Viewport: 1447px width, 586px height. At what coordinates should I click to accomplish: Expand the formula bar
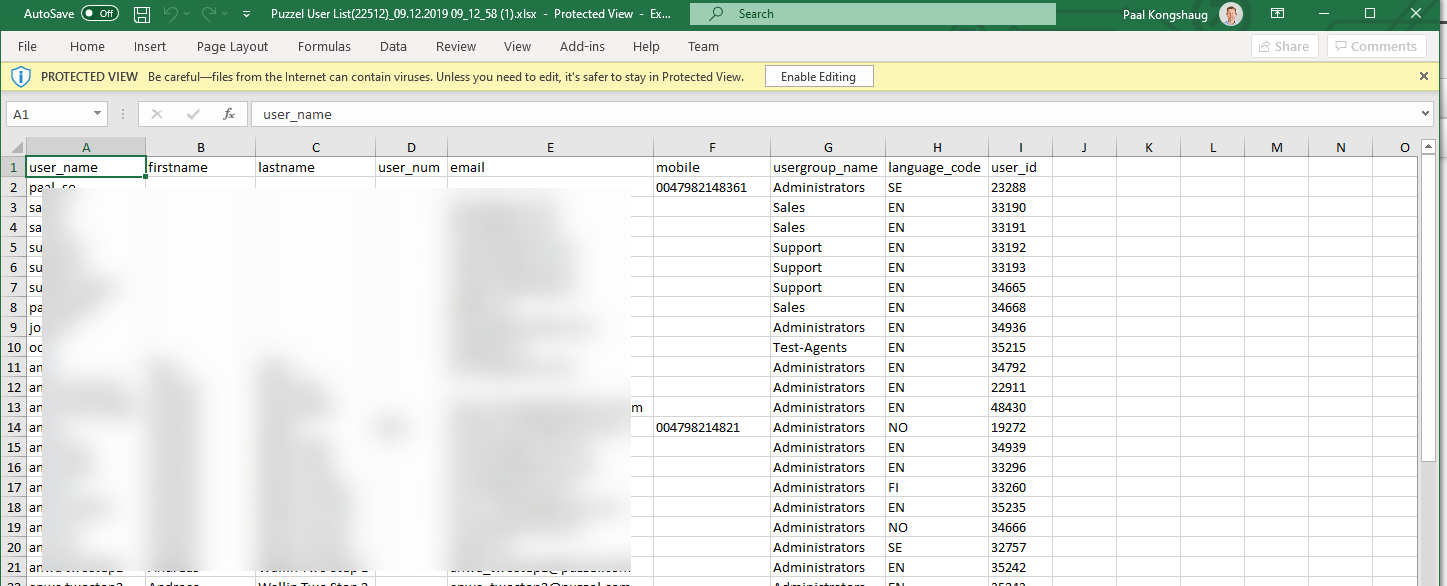1426,114
